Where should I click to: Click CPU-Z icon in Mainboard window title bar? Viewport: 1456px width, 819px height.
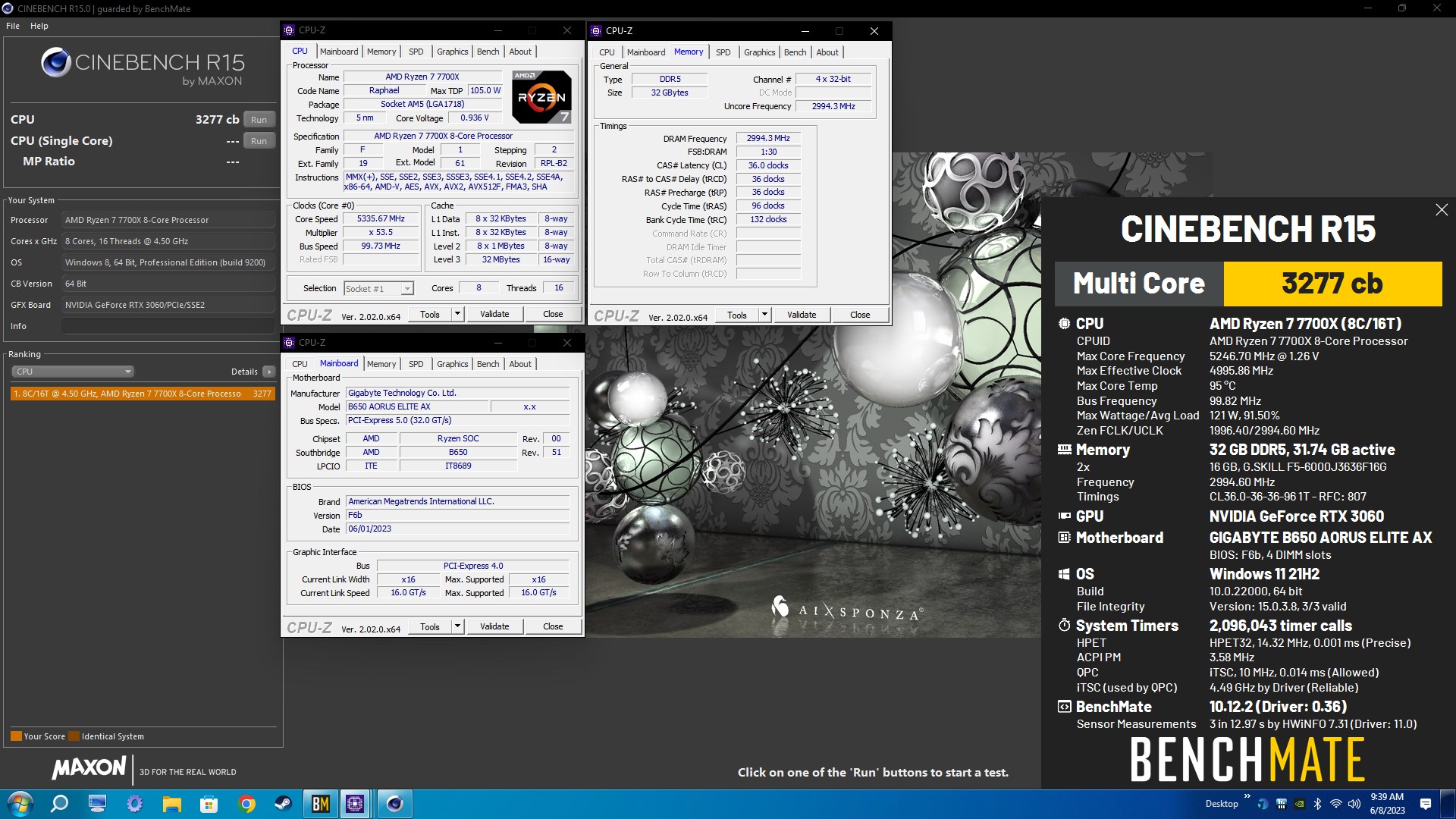[289, 343]
